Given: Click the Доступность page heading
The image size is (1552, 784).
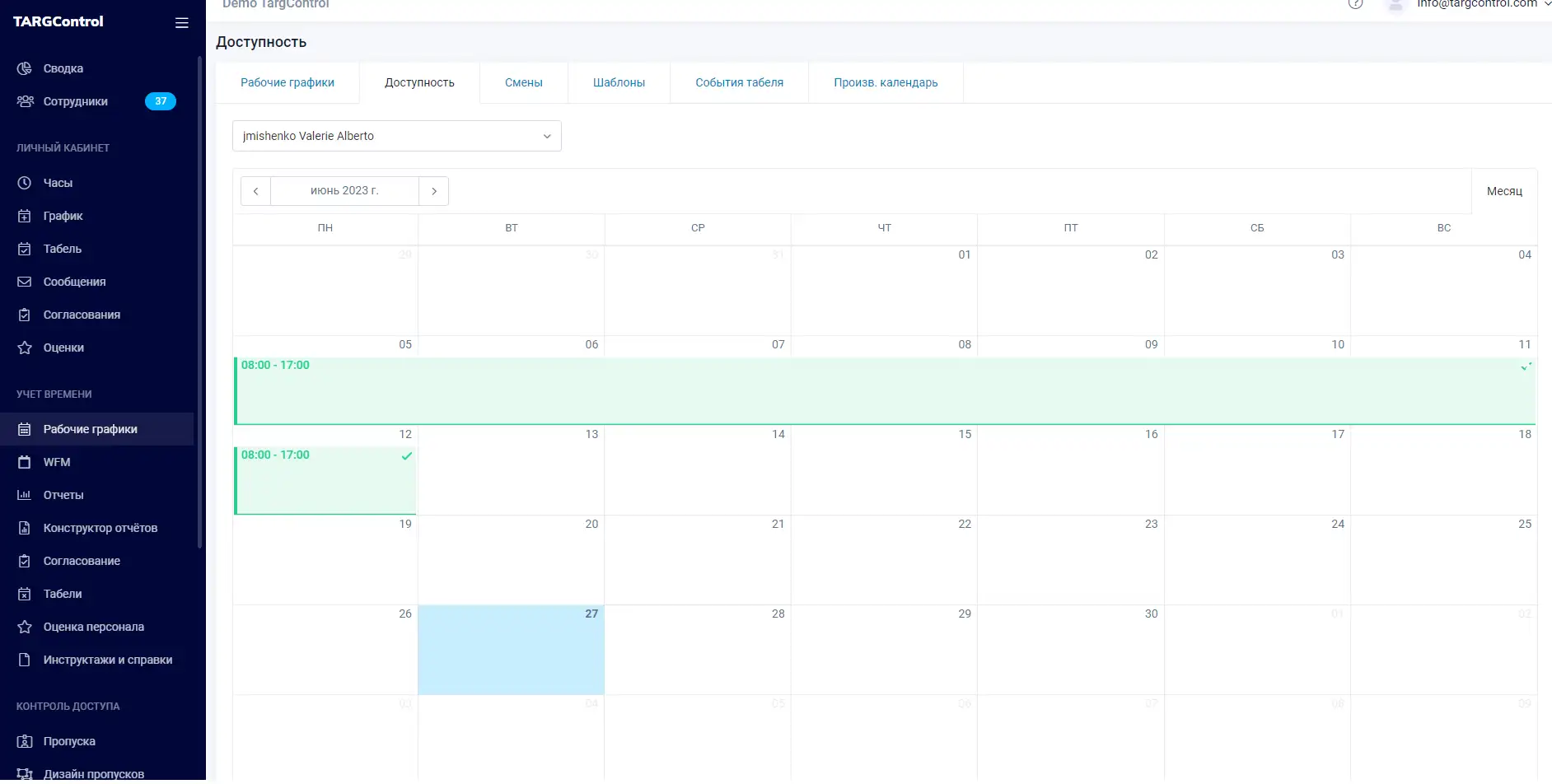Looking at the screenshot, I should coord(261,42).
